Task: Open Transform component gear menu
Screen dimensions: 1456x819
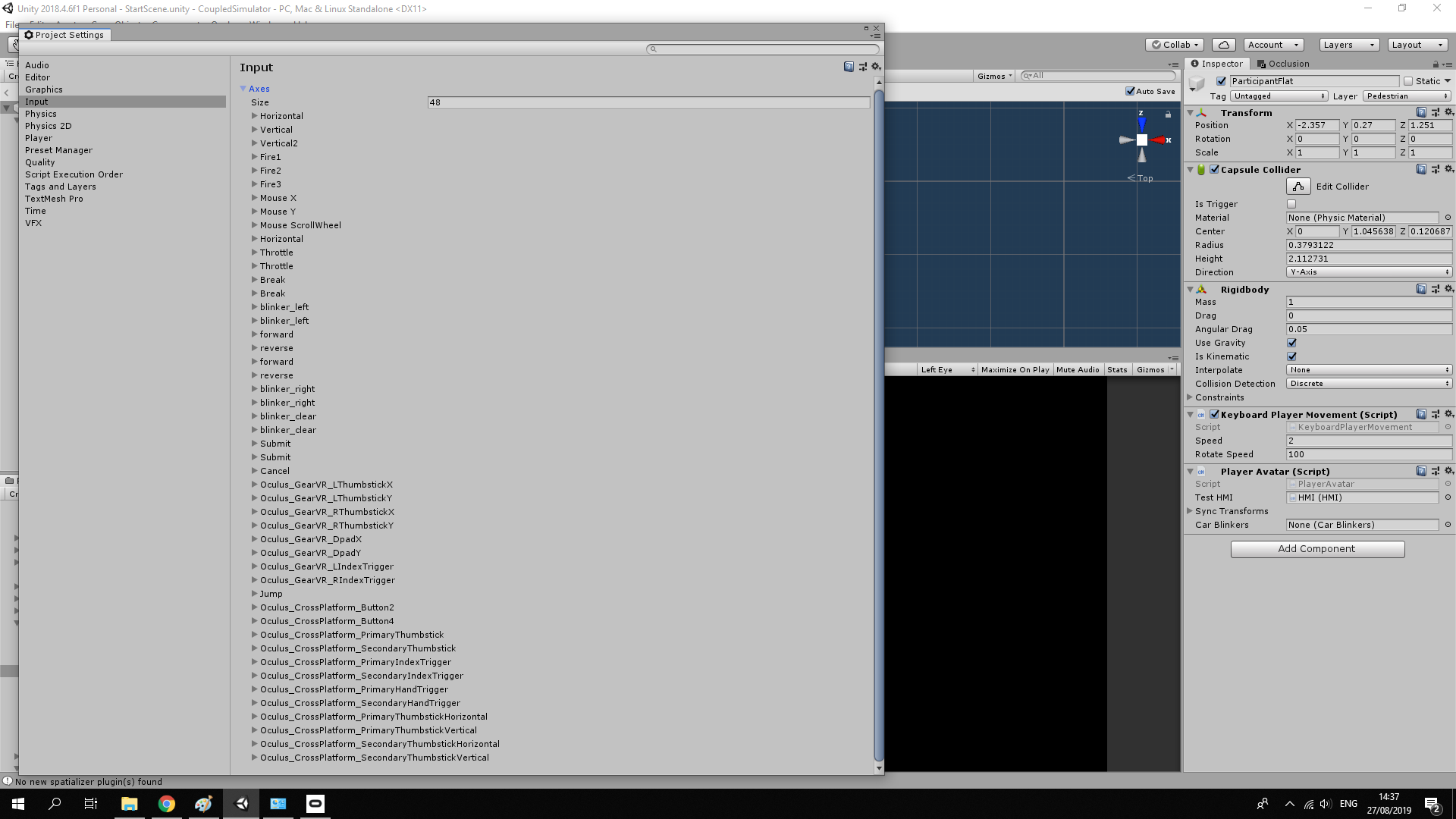Action: coord(1448,112)
